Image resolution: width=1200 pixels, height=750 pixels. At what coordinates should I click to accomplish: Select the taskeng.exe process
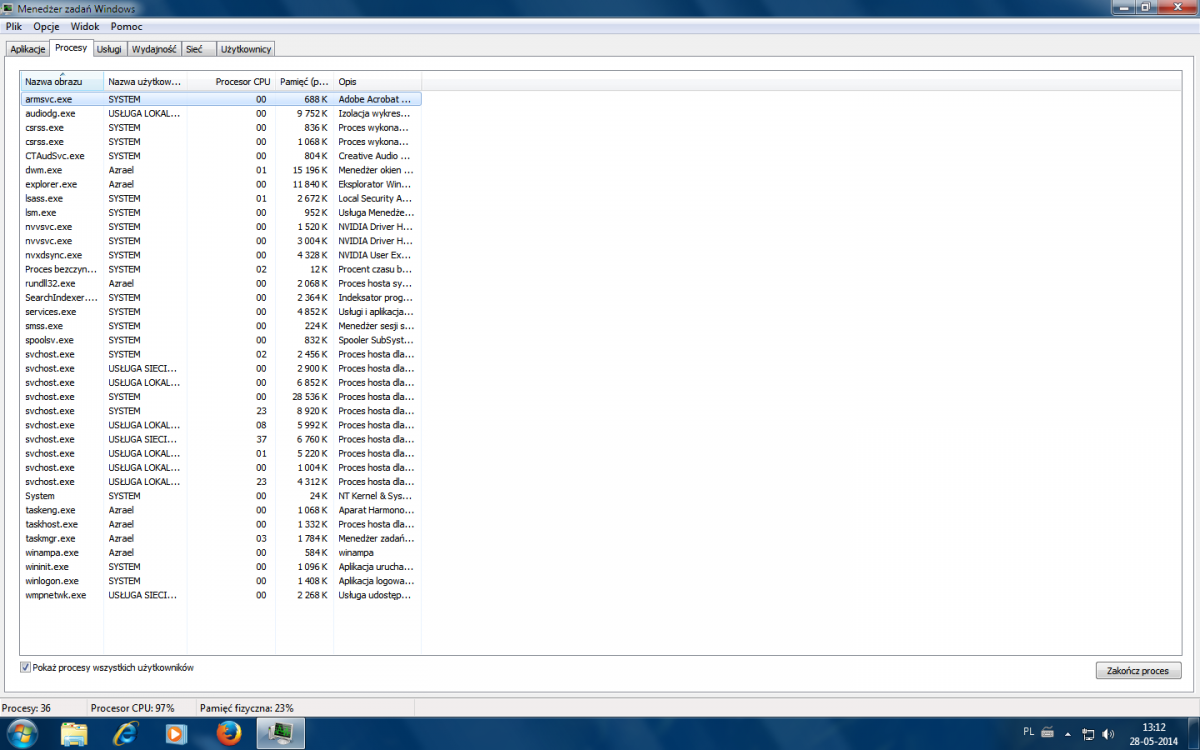click(x=221, y=510)
